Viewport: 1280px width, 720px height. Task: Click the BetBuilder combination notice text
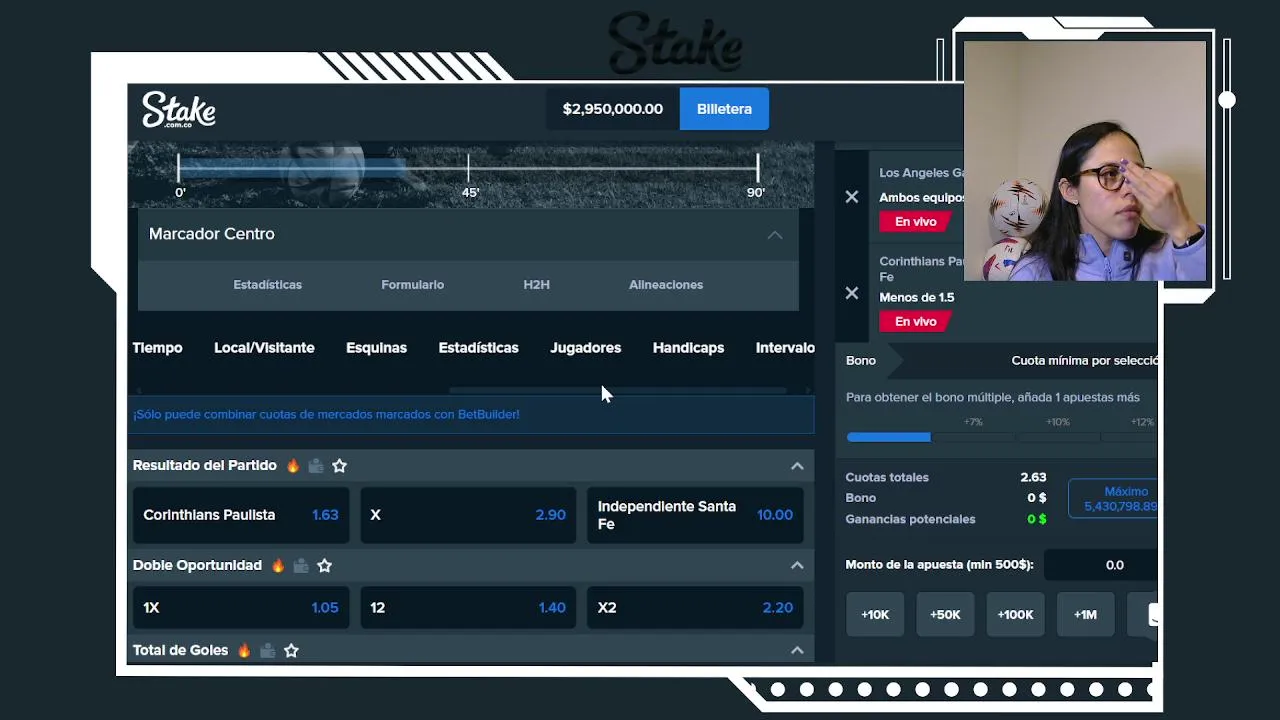[326, 415]
